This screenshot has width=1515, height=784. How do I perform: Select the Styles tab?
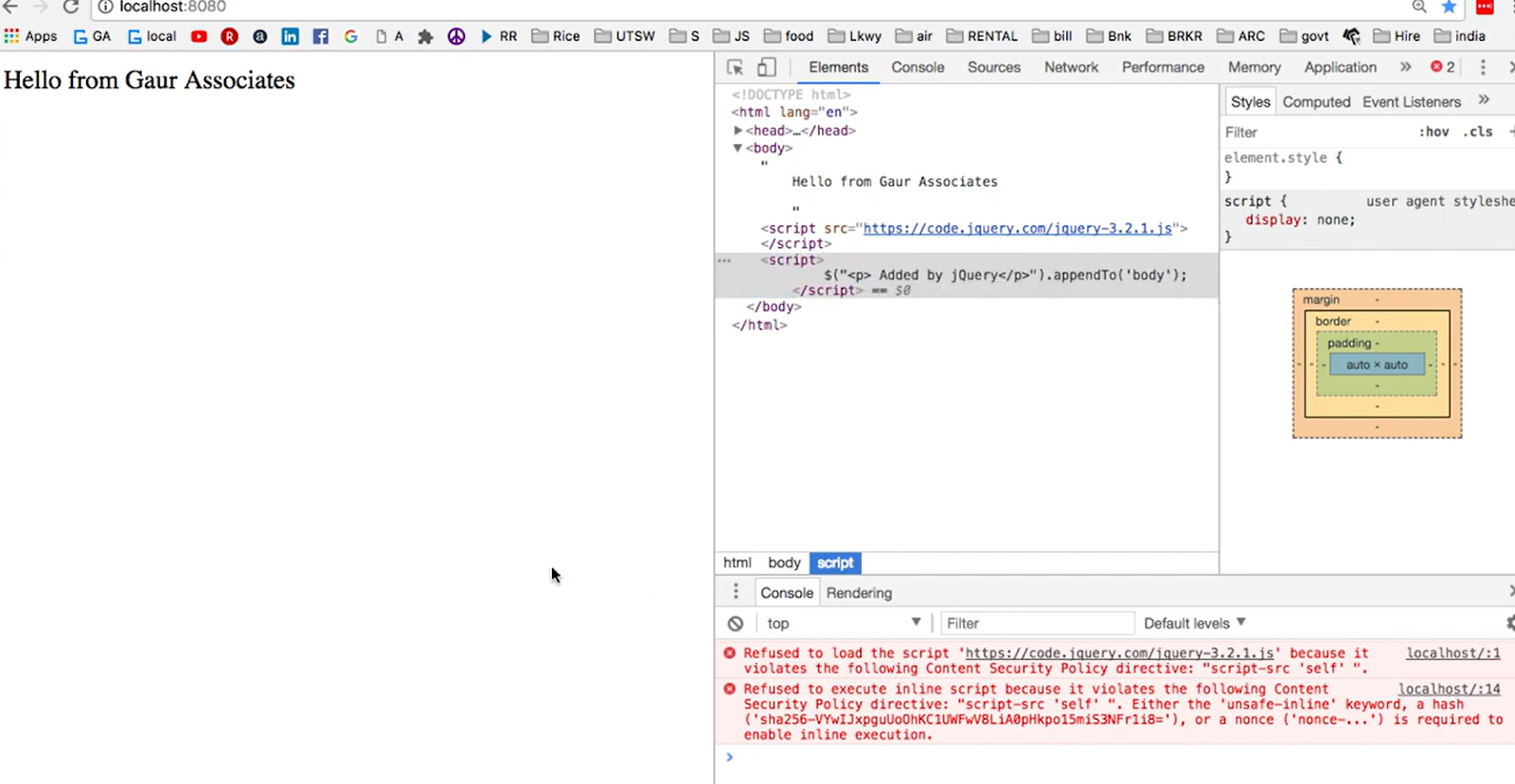click(x=1250, y=101)
